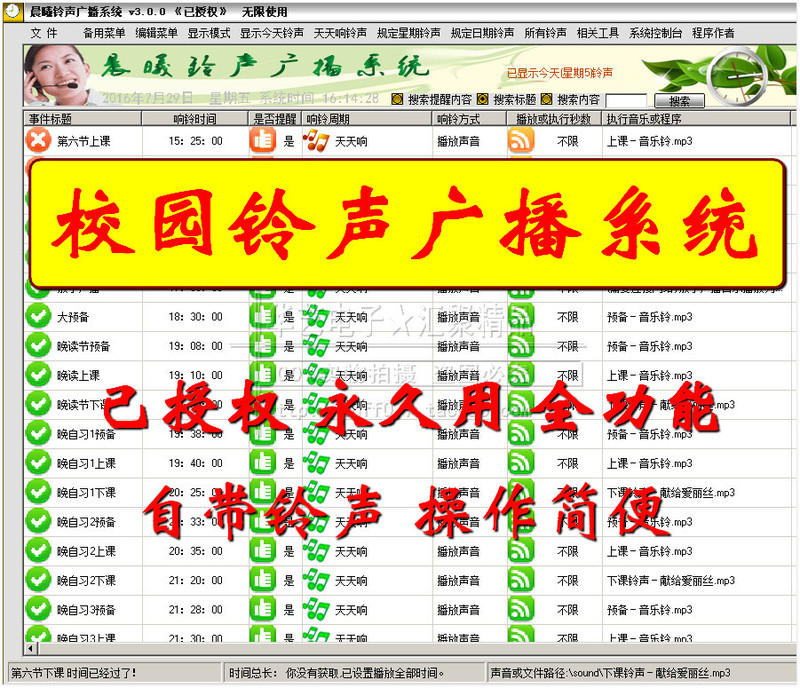The width and height of the screenshot is (800, 688).
Task: Open the 备用菜单 menu
Action: 104,33
